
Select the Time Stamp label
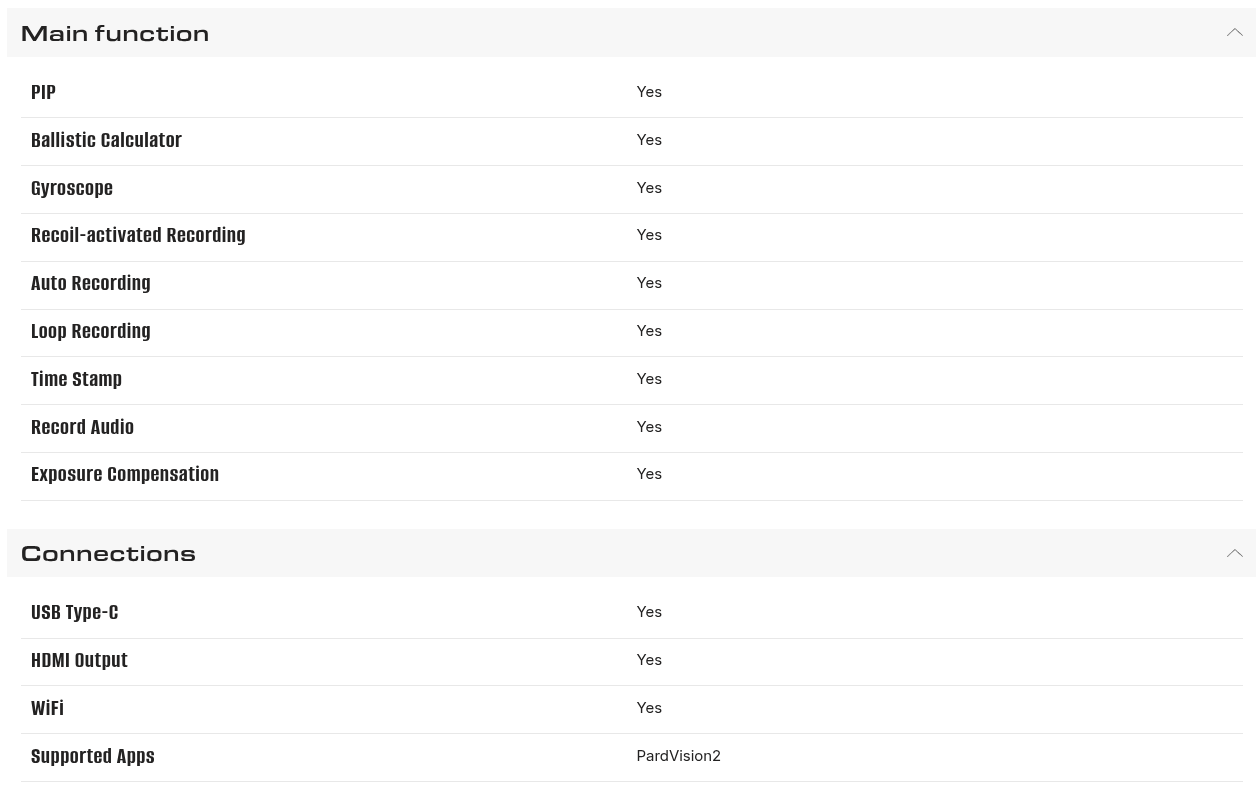coord(76,379)
